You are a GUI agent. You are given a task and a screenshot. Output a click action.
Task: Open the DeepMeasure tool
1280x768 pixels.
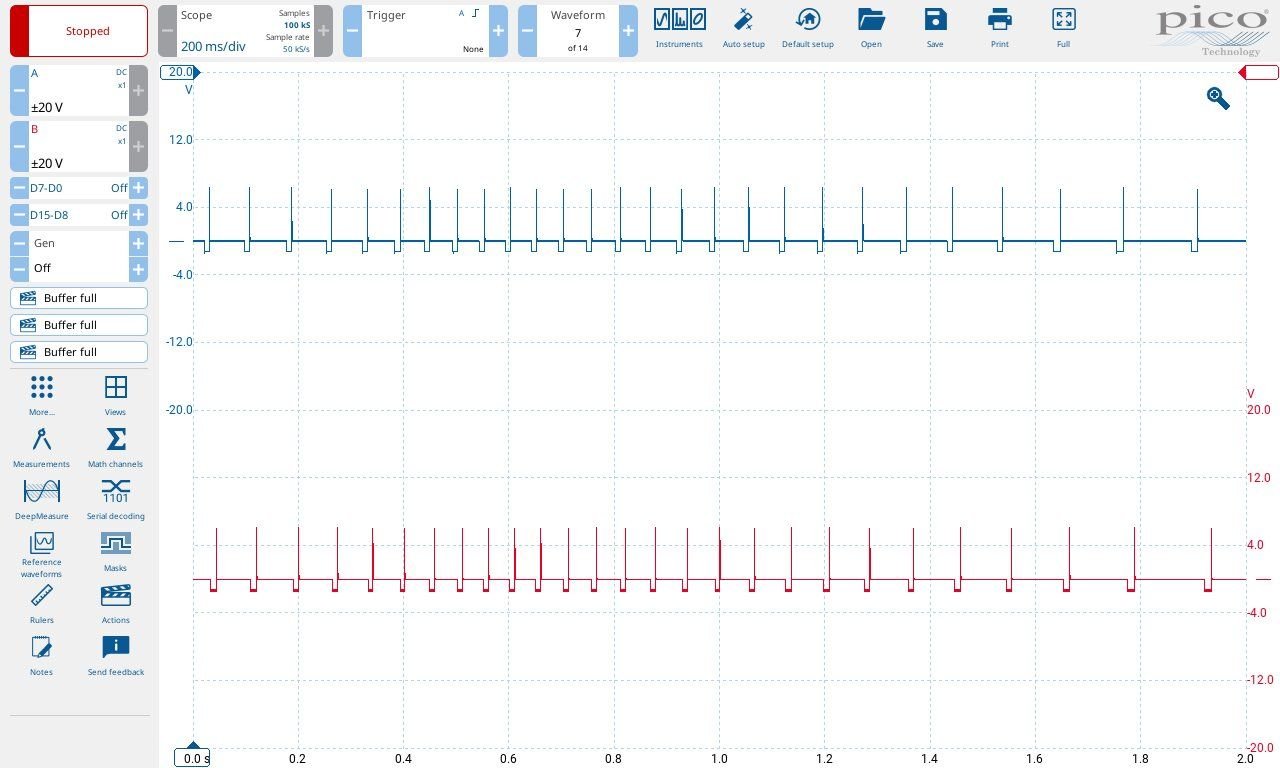coord(41,499)
